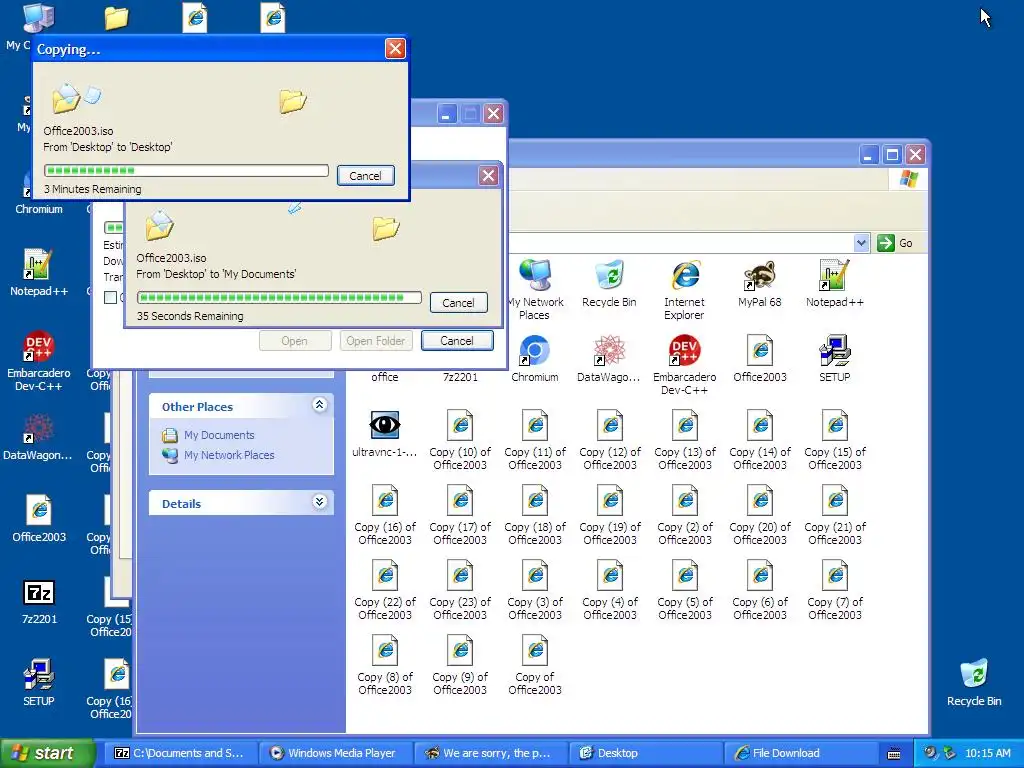Select Copy (7) of Office2003 file

point(835,589)
